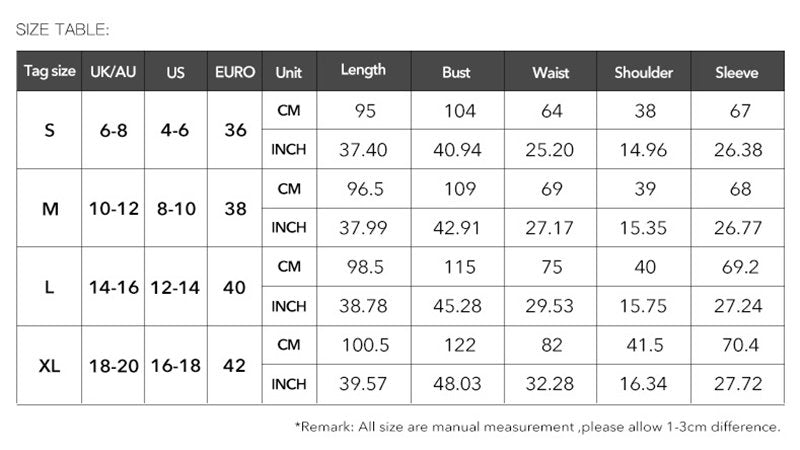Click the "Shoulder" column header
The height and width of the screenshot is (450, 800).
643,72
